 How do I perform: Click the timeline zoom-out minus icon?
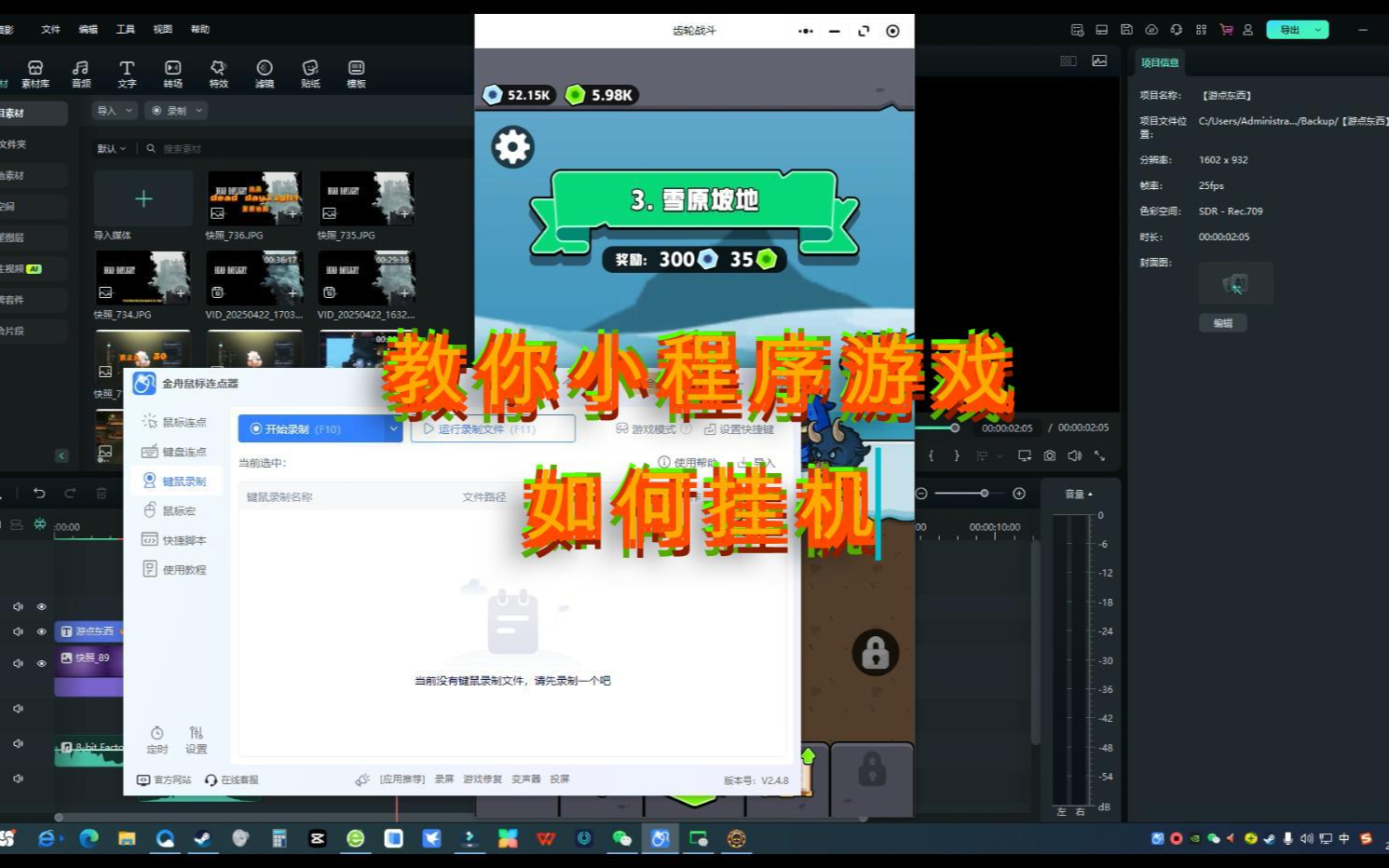click(921, 493)
